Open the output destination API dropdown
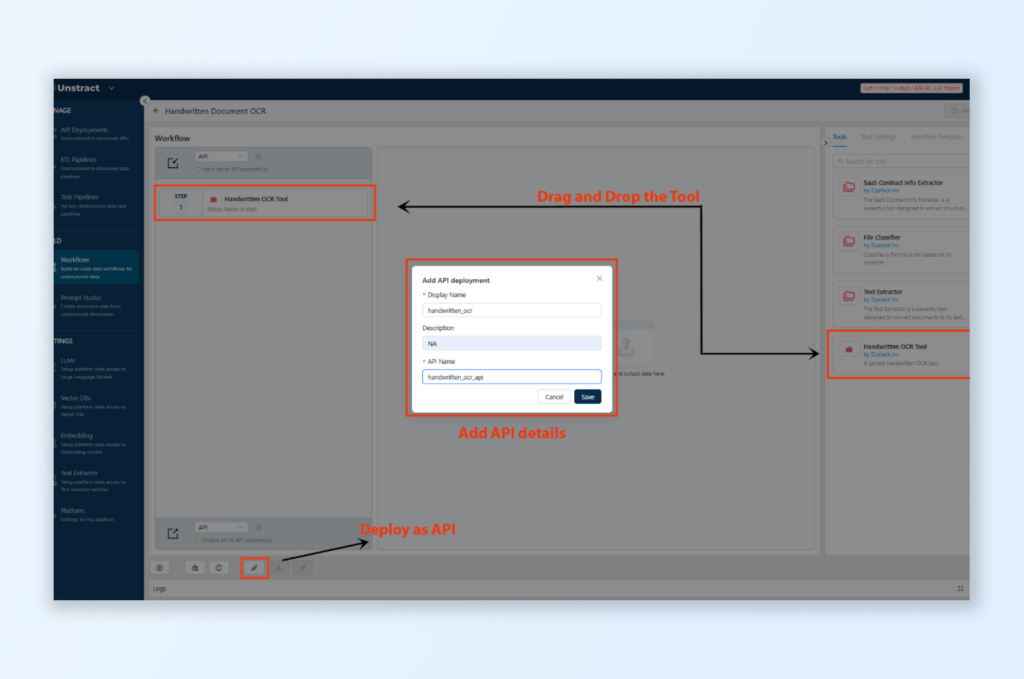This screenshot has height=679, width=1024. click(x=222, y=527)
